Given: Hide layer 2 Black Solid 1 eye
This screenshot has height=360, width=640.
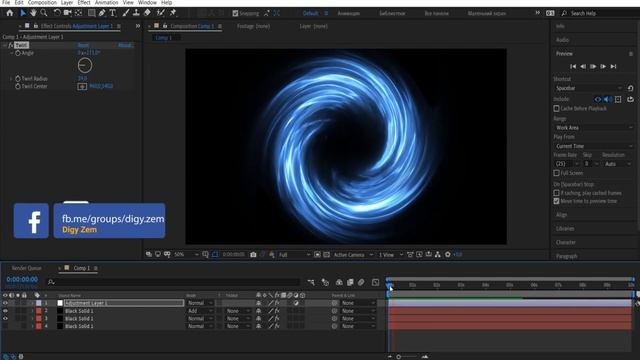Looking at the screenshot, I should [x=5, y=311].
